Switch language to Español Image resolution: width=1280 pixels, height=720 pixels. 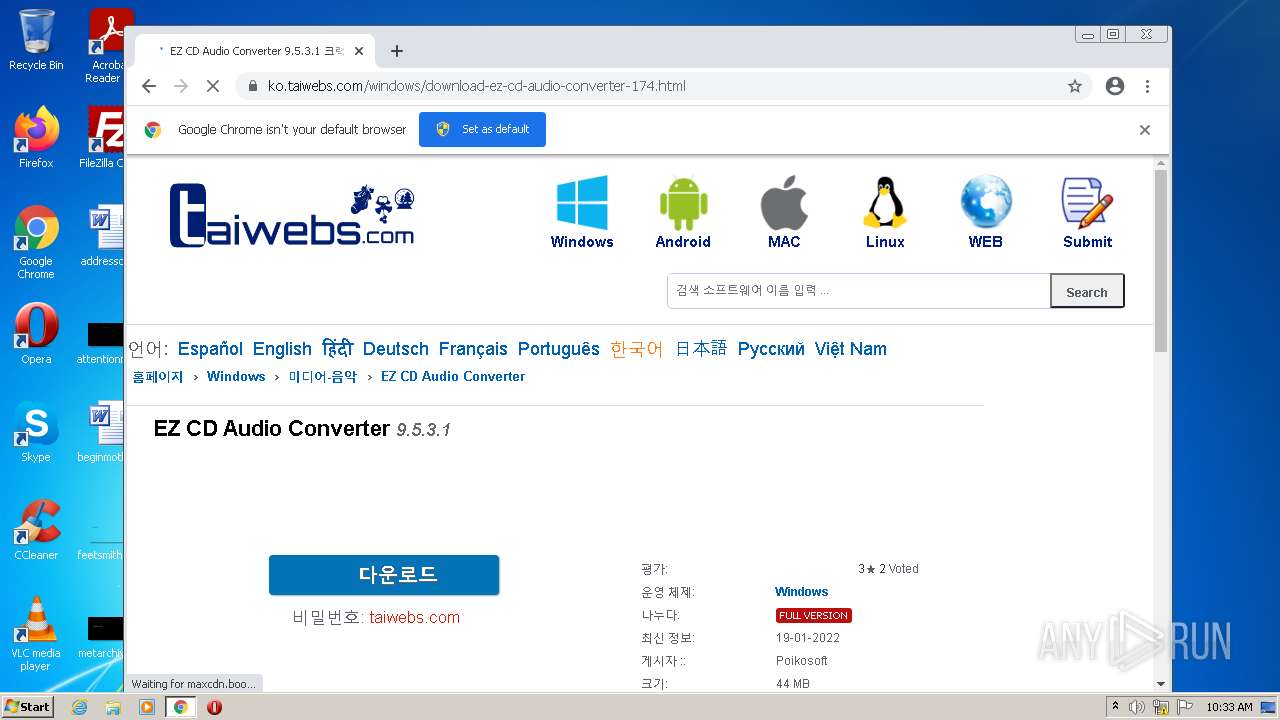210,349
